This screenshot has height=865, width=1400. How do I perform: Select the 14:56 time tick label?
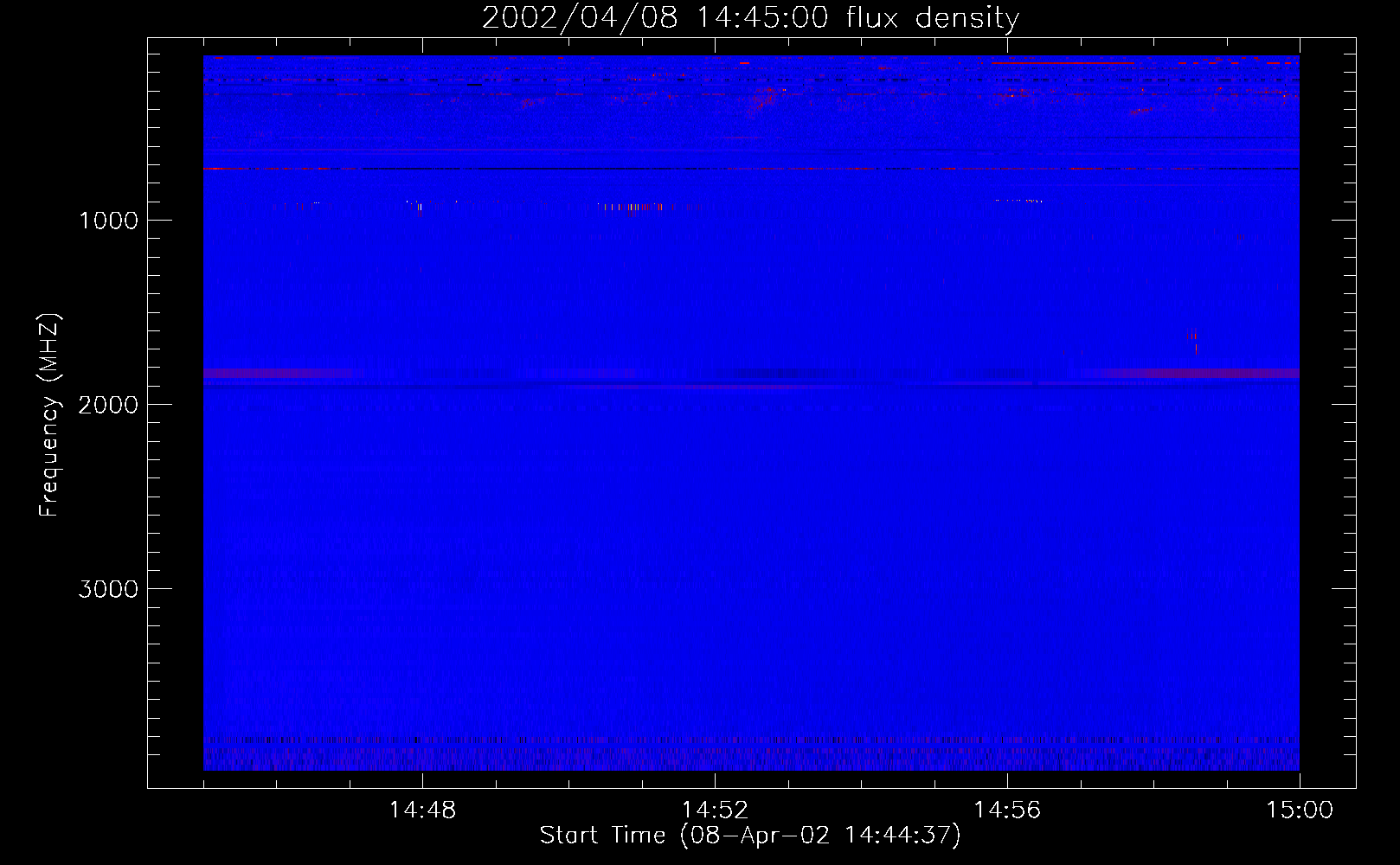point(1007,811)
